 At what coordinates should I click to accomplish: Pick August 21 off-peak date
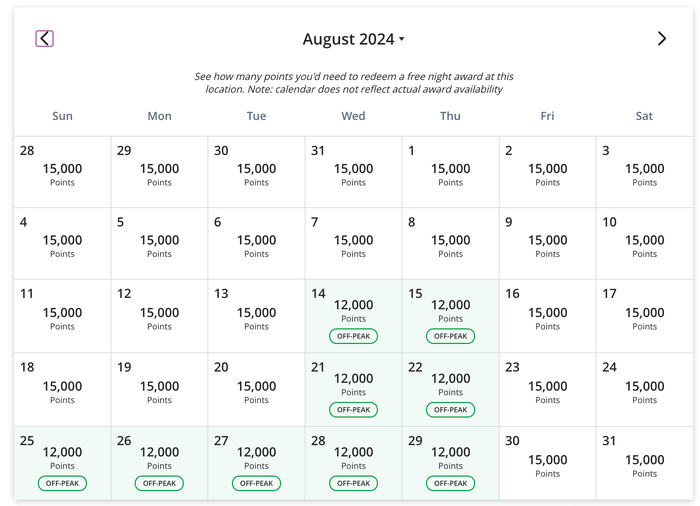coord(354,389)
